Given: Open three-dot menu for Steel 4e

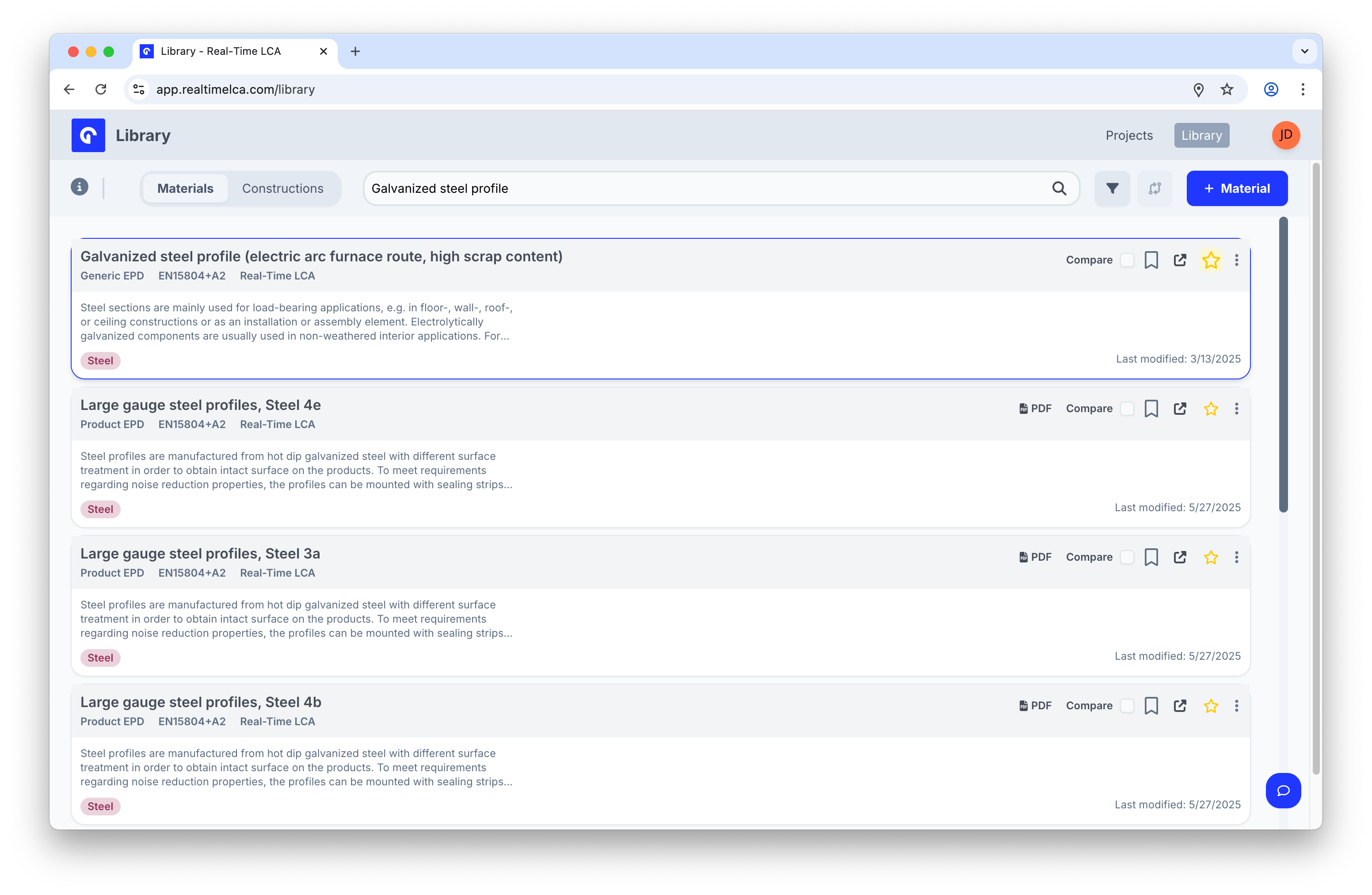Looking at the screenshot, I should pos(1237,409).
